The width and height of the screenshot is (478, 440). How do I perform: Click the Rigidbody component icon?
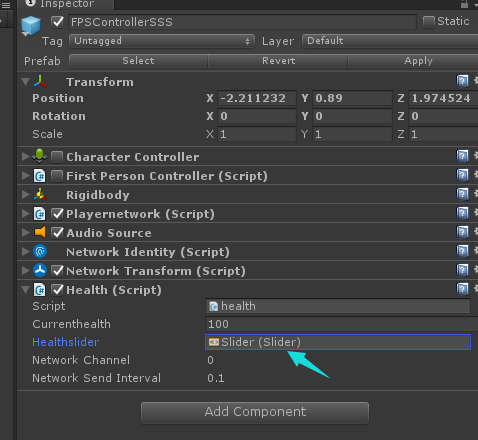click(x=40, y=194)
